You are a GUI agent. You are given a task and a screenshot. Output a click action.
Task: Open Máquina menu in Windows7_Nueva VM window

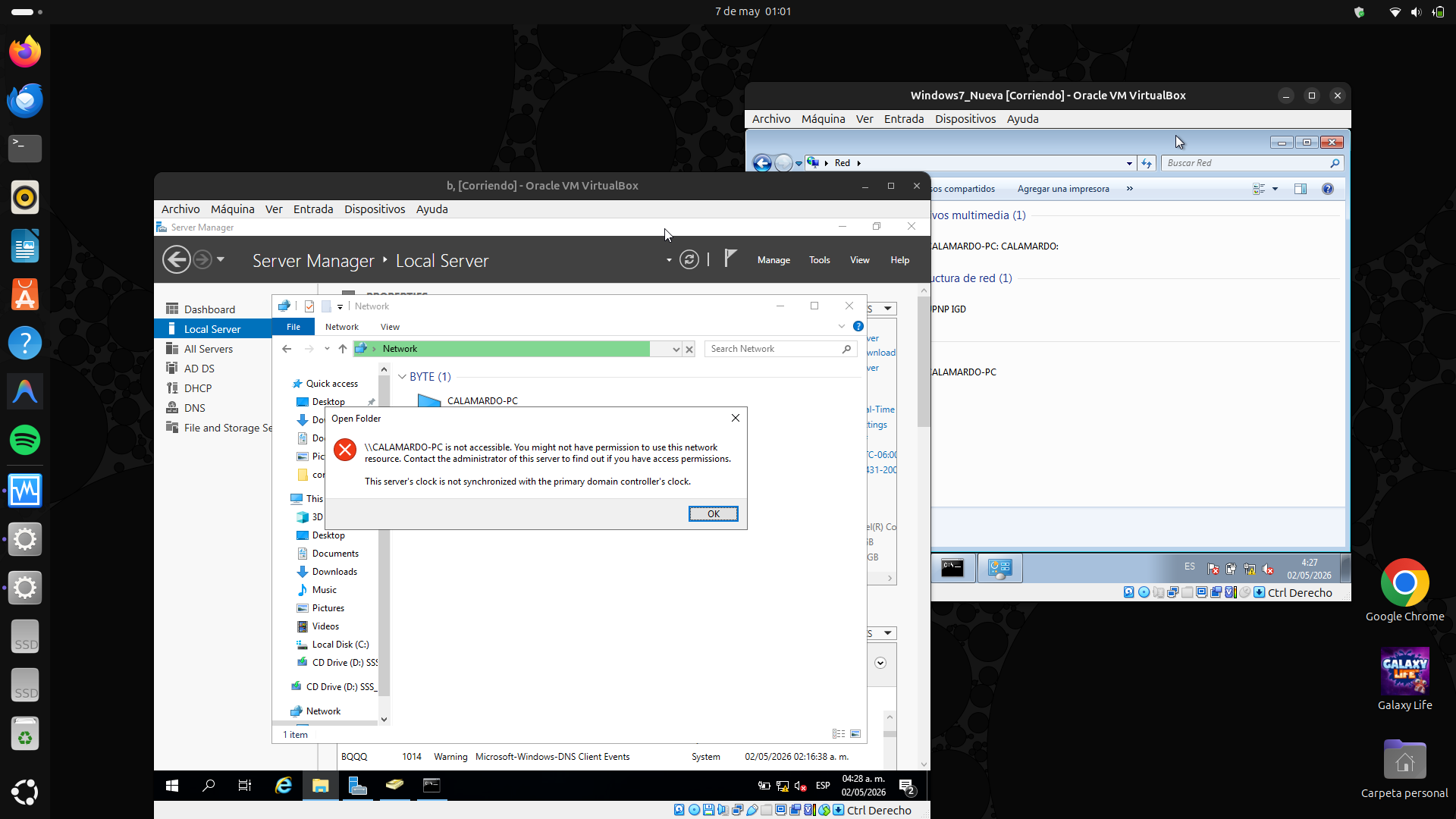click(x=823, y=119)
